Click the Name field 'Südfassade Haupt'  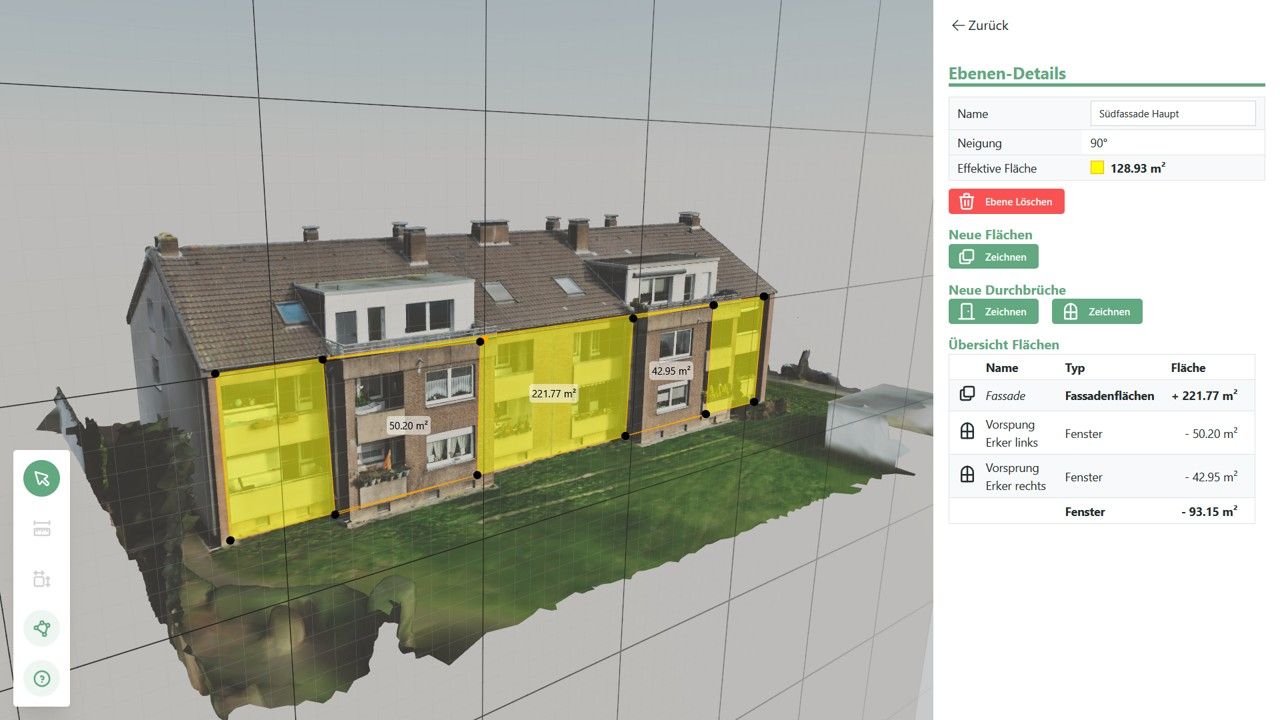[x=1172, y=114]
